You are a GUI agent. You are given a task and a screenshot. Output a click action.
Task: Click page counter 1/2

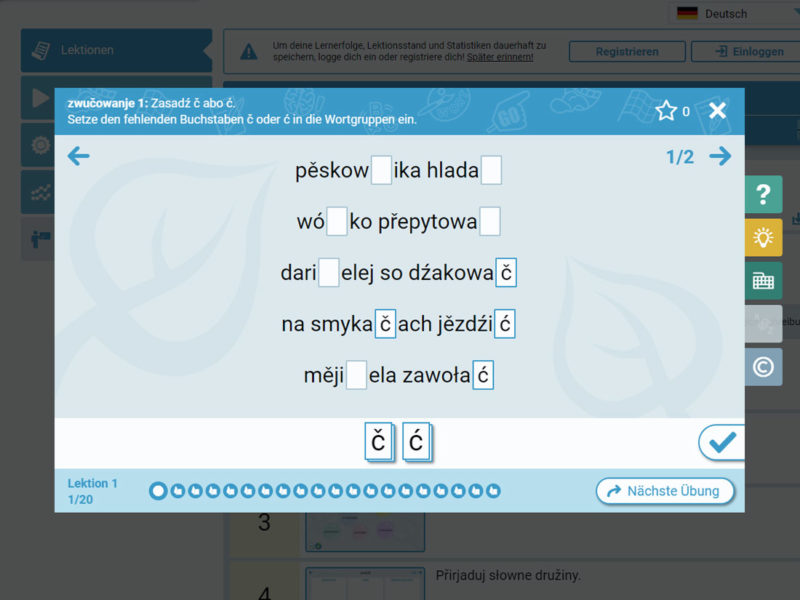click(x=680, y=157)
